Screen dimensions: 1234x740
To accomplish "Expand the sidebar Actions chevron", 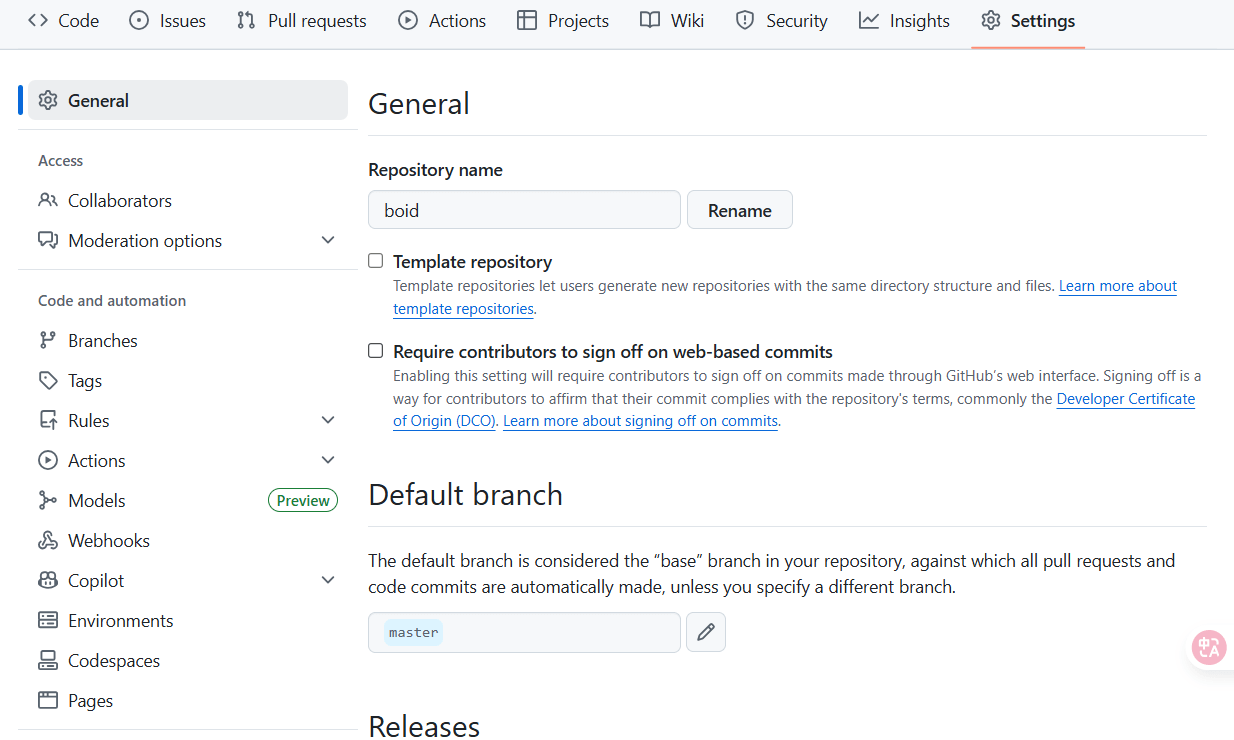I will [x=328, y=460].
